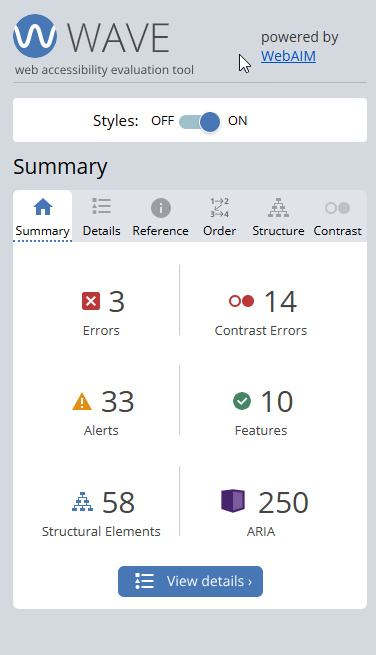Screen dimensions: 376x655
Task: Click the Styles ON label
Action: (237, 121)
